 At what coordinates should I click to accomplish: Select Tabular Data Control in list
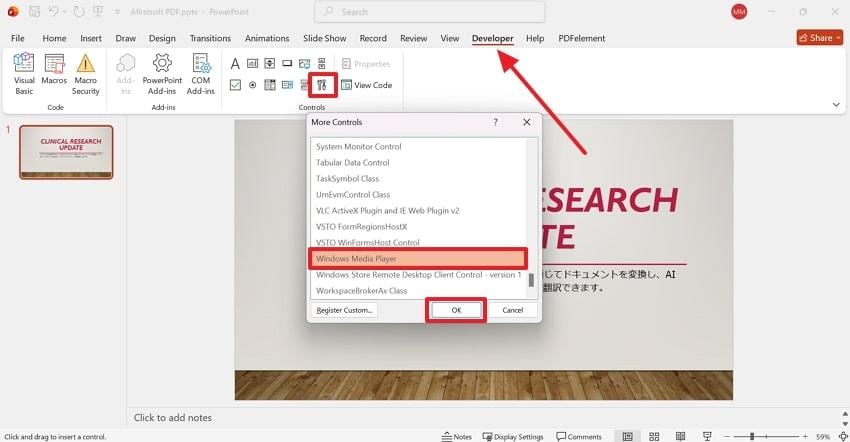coord(418,162)
